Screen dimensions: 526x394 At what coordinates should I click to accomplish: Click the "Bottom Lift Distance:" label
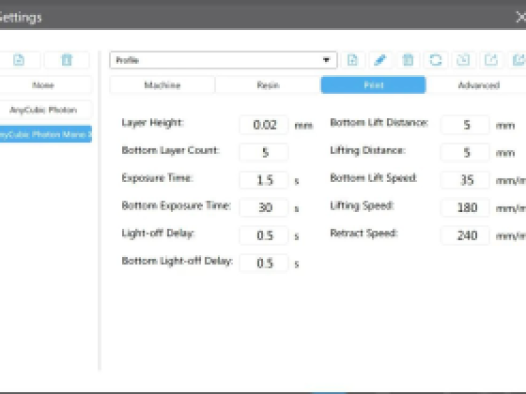pyautogui.click(x=379, y=122)
